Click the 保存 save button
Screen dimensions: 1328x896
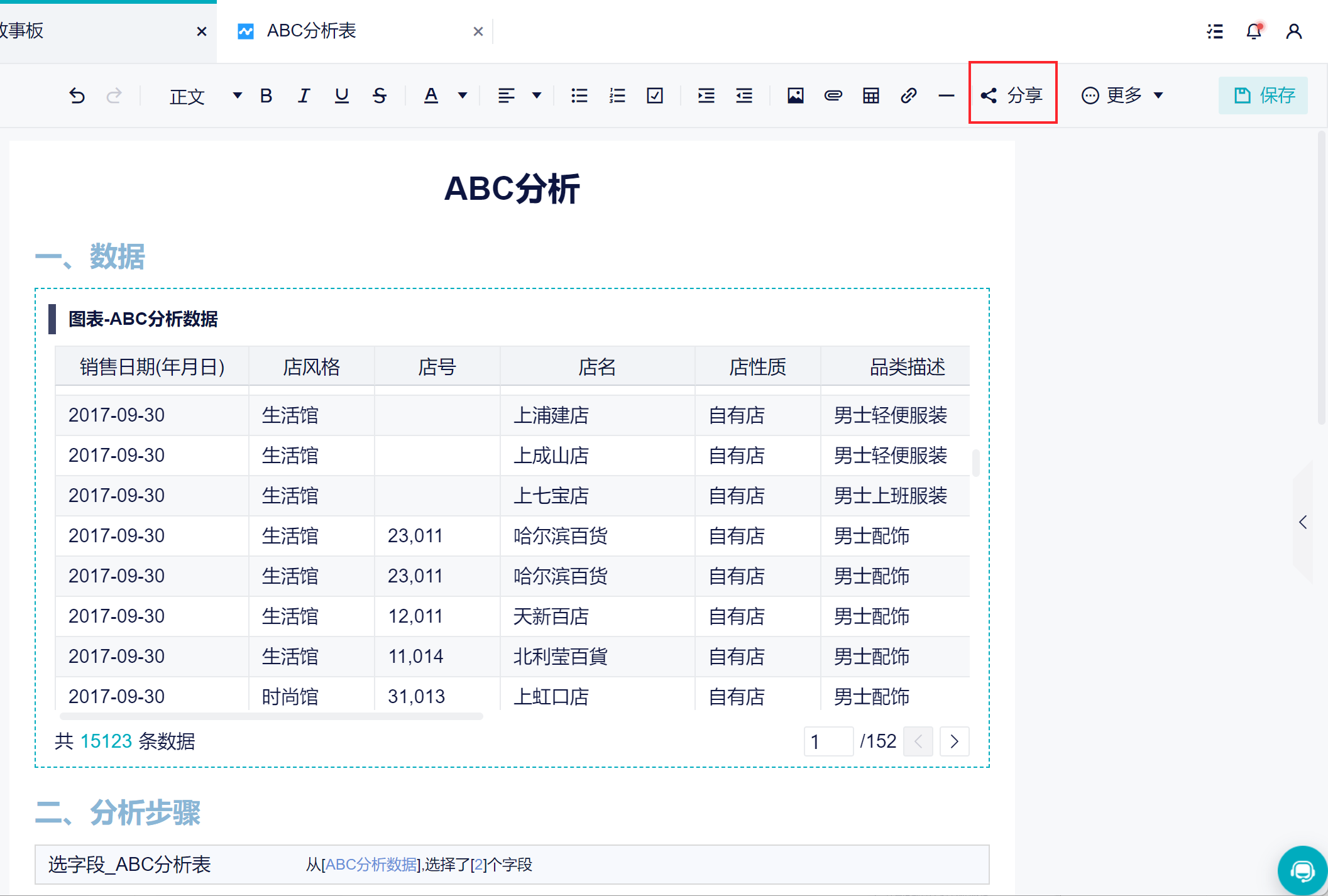click(x=1263, y=96)
